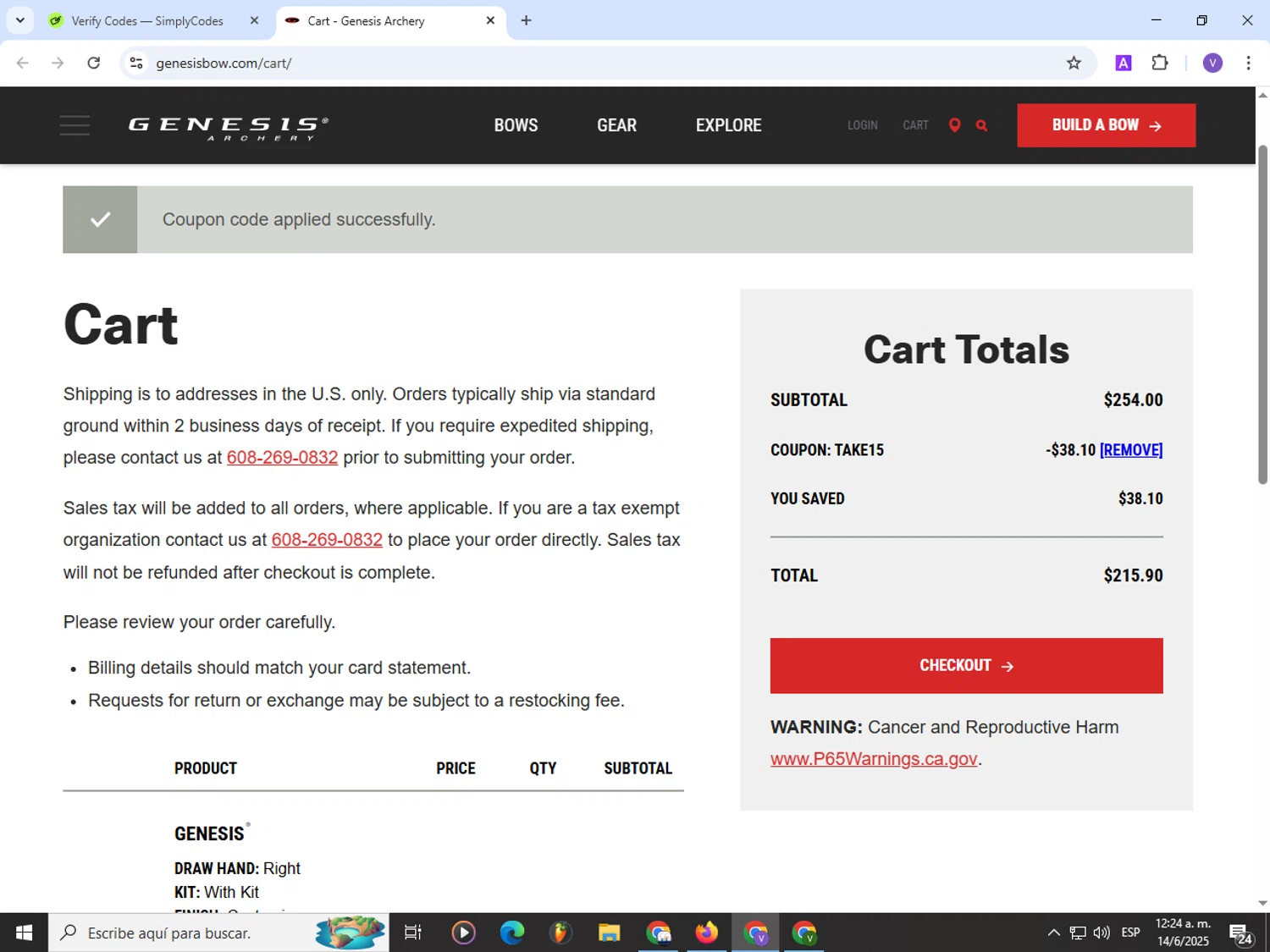The height and width of the screenshot is (952, 1270).
Task: Click the success checkmark icon in banner
Action: coord(100,219)
